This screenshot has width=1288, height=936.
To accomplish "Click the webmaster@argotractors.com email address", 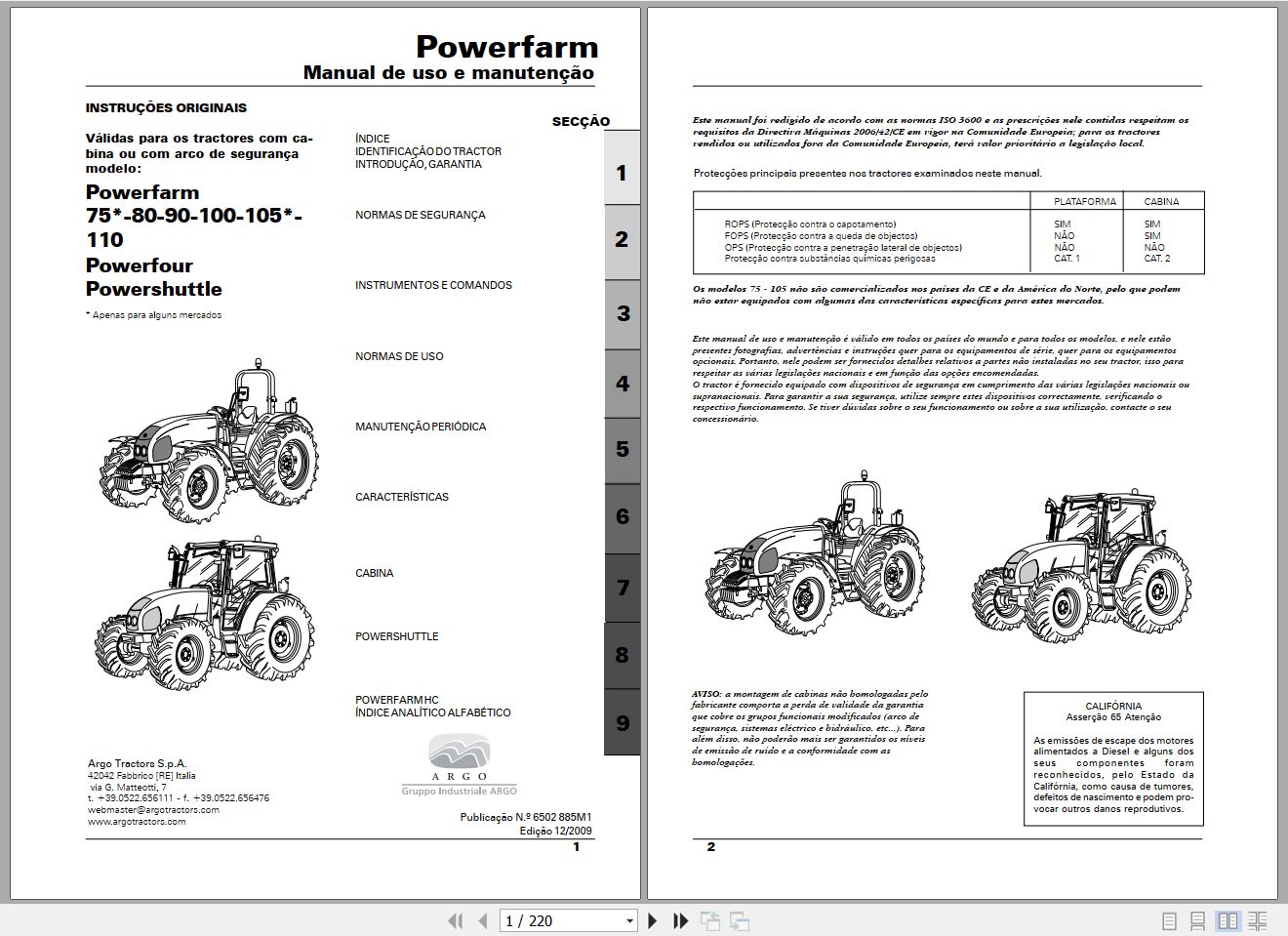I will 153,810.
